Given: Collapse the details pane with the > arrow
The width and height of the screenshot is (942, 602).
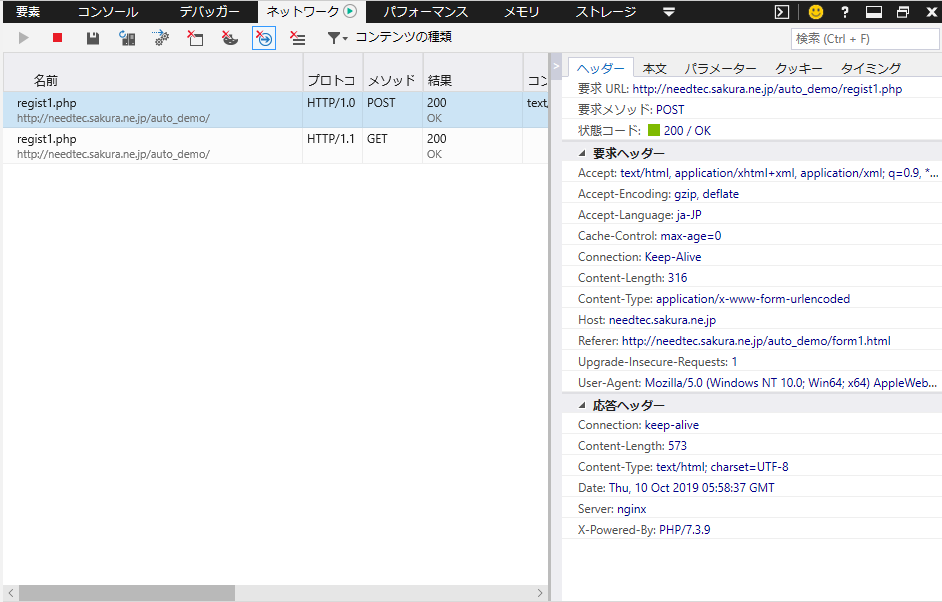Looking at the screenshot, I should coord(556,66).
